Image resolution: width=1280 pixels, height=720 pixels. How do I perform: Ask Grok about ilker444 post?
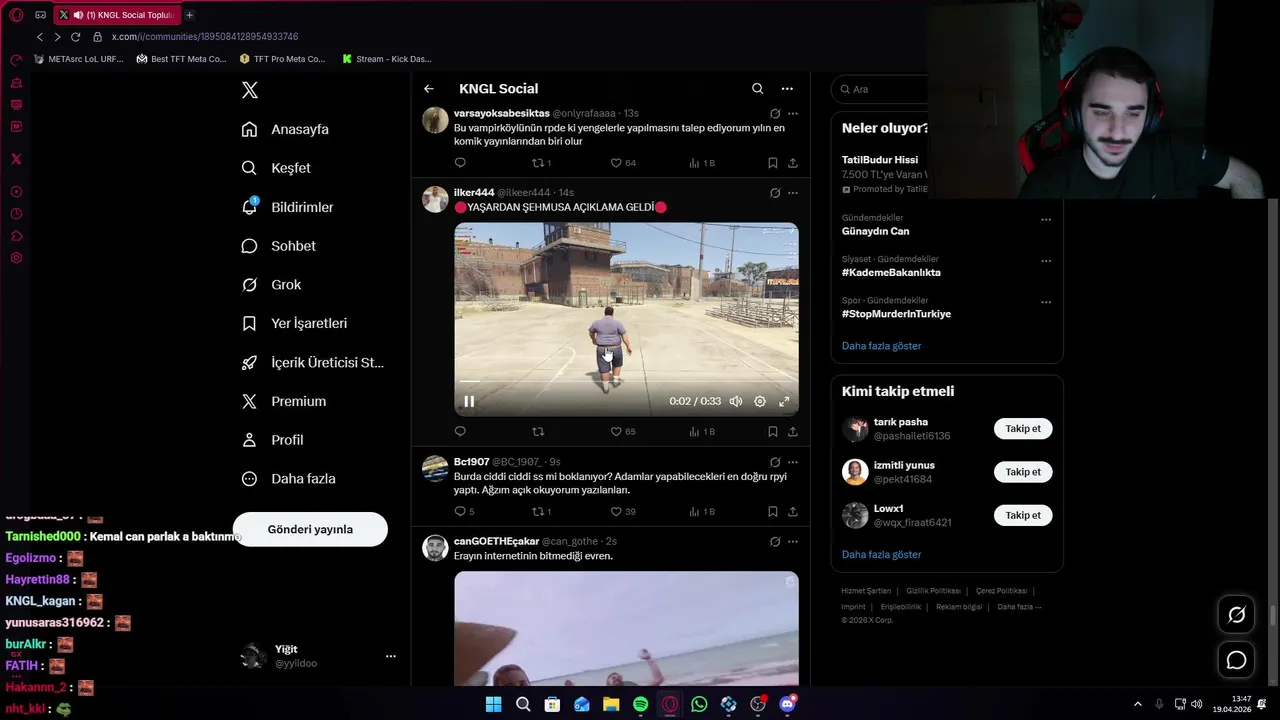point(775,193)
